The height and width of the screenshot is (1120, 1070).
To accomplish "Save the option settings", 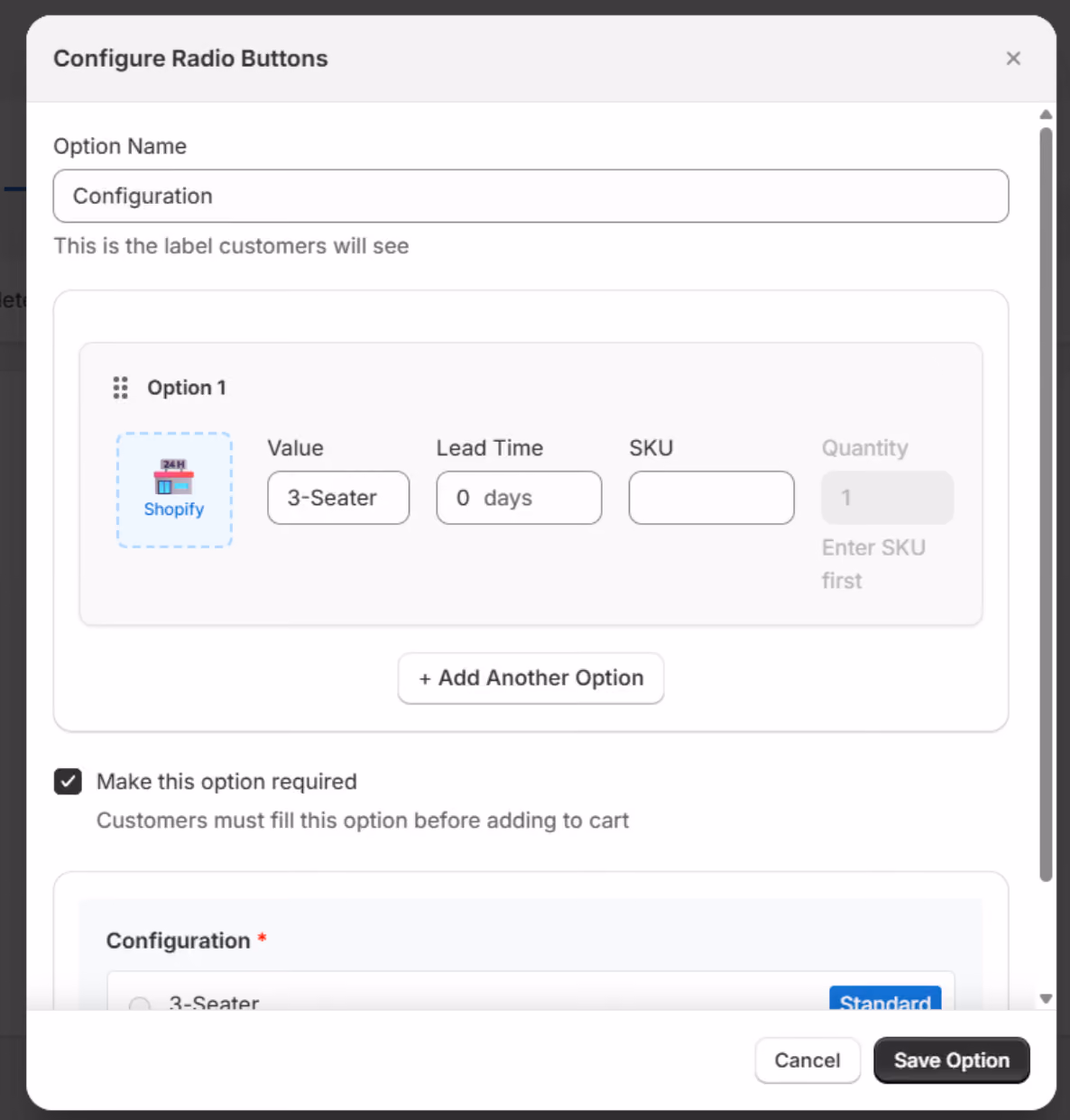I will point(952,1060).
